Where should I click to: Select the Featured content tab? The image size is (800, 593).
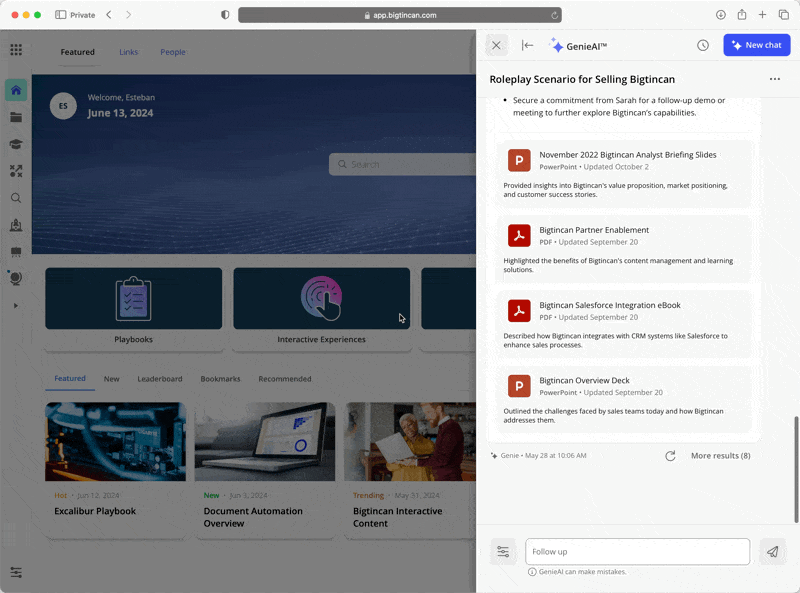[x=70, y=379]
